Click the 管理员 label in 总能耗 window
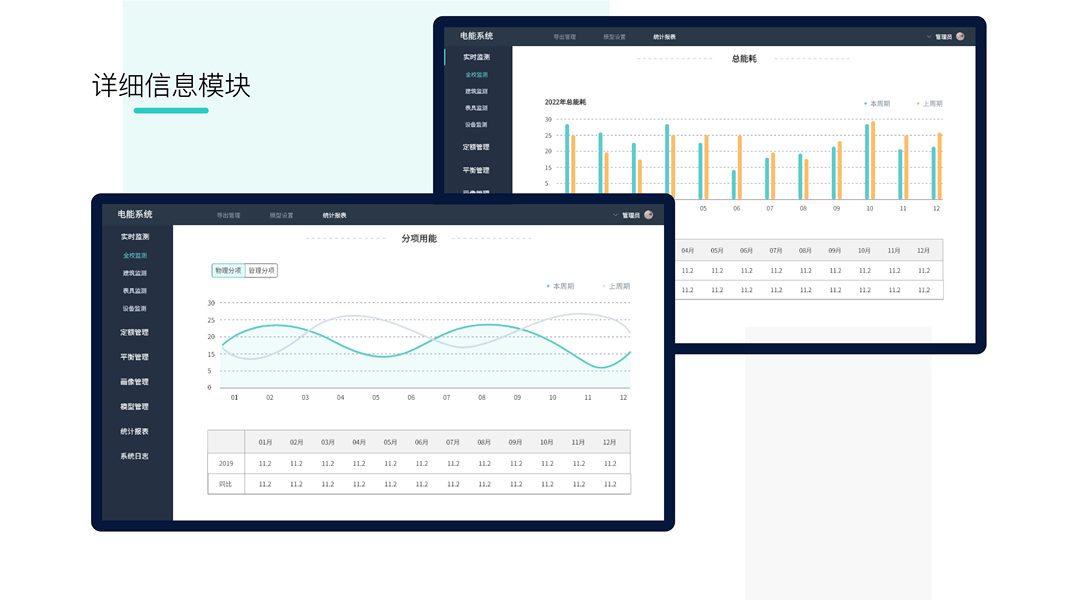1066x600 pixels. [x=944, y=37]
